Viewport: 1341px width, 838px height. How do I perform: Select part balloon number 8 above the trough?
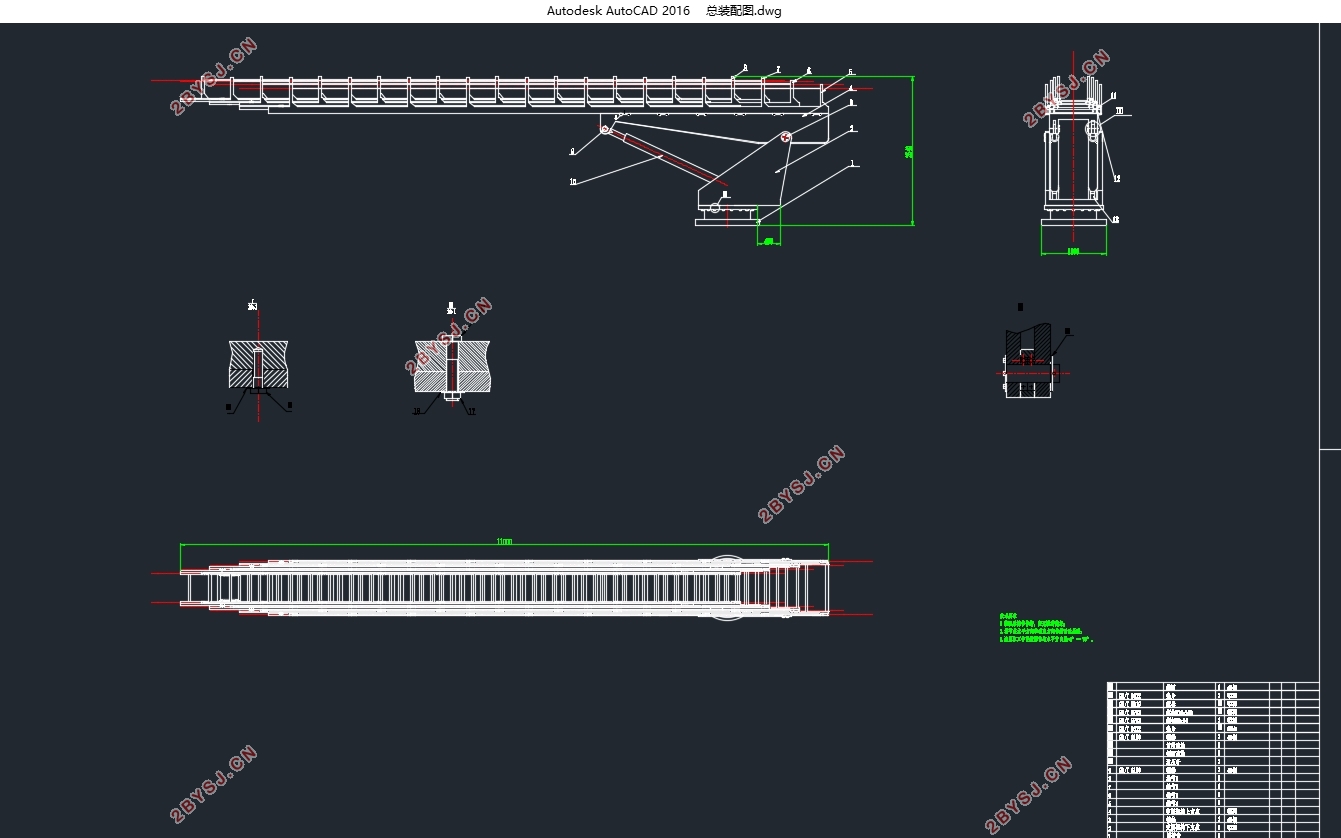point(744,68)
